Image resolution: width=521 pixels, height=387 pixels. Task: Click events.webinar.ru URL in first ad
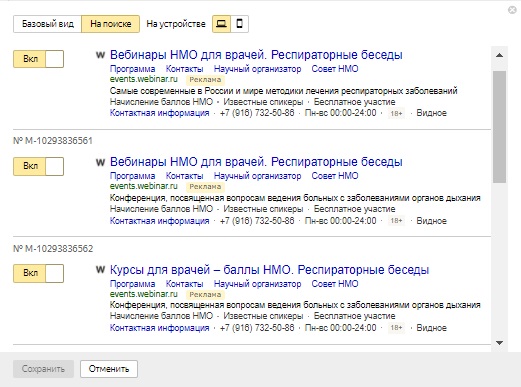(x=144, y=79)
